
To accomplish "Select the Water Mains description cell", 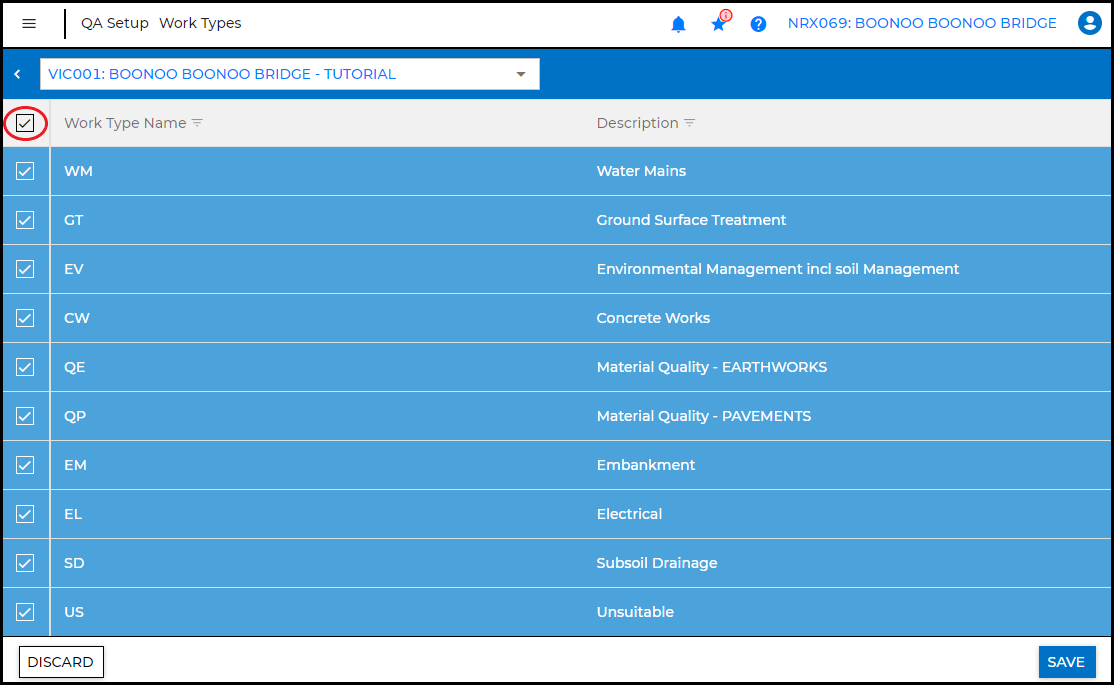I will (x=641, y=171).
